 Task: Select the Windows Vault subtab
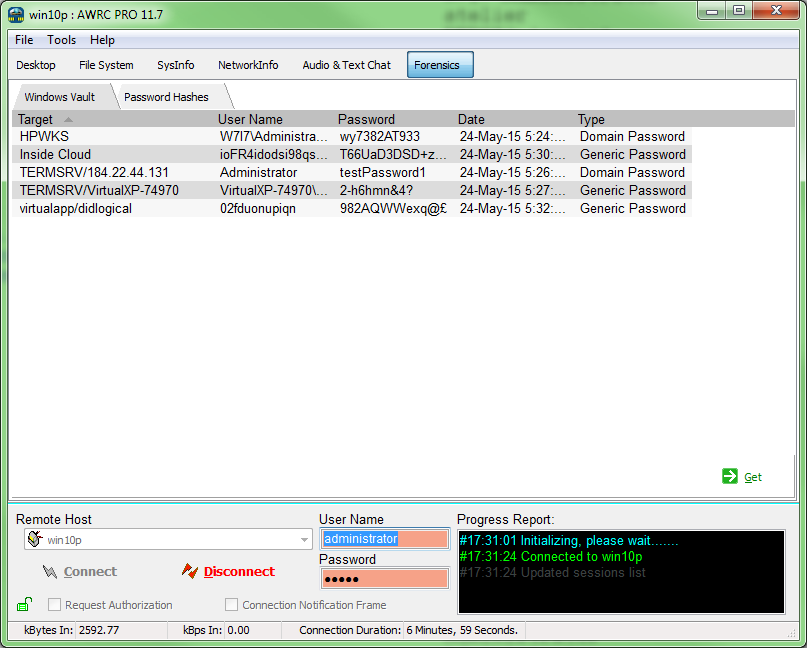(x=60, y=97)
